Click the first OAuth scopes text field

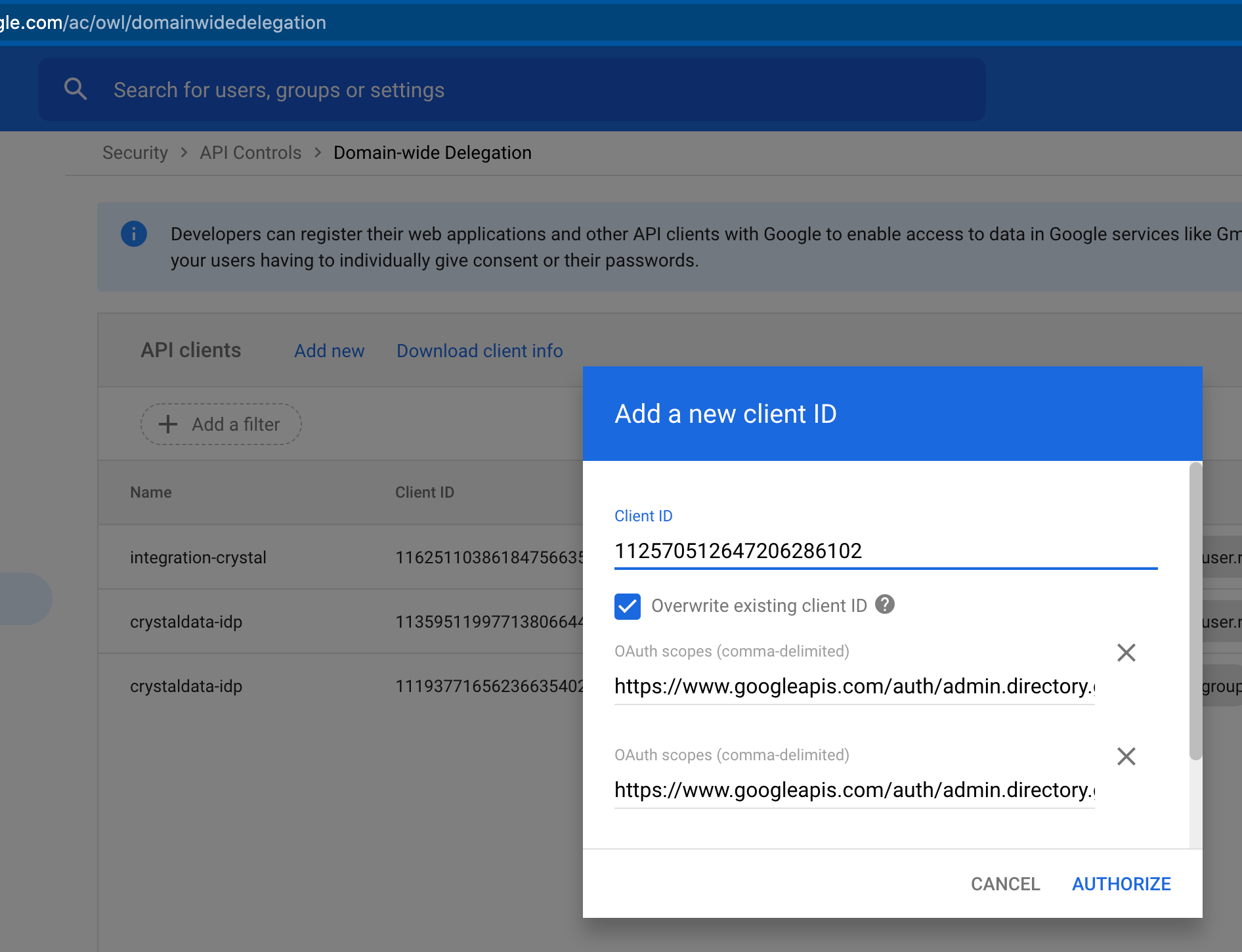tap(853, 686)
